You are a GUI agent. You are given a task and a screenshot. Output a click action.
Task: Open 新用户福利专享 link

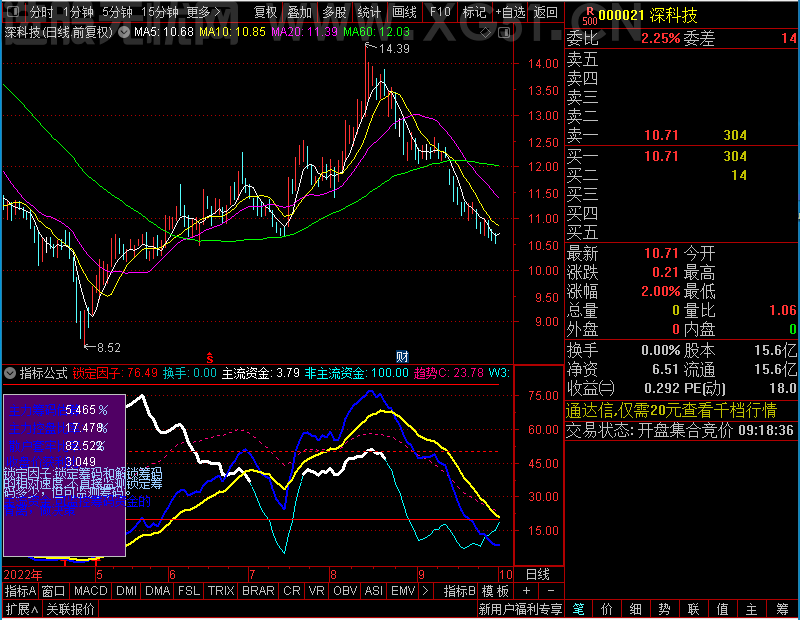click(520, 609)
